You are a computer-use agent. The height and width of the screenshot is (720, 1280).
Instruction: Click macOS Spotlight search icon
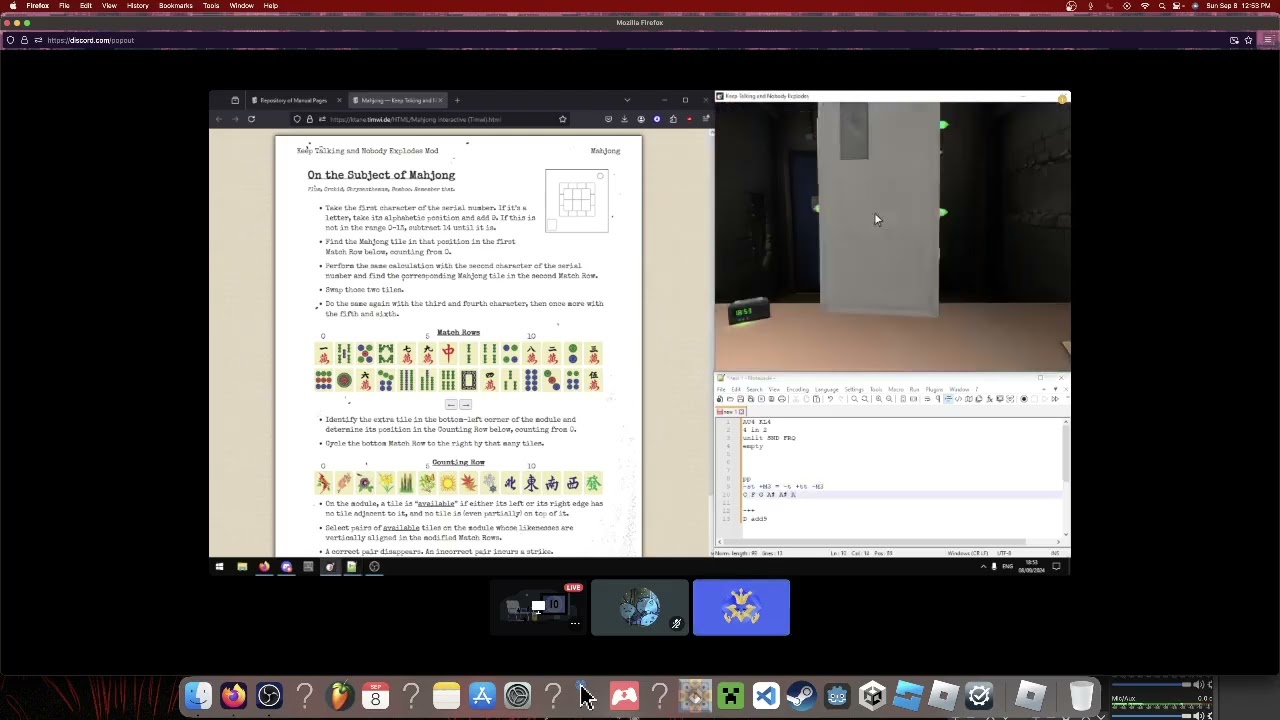[x=1162, y=6]
